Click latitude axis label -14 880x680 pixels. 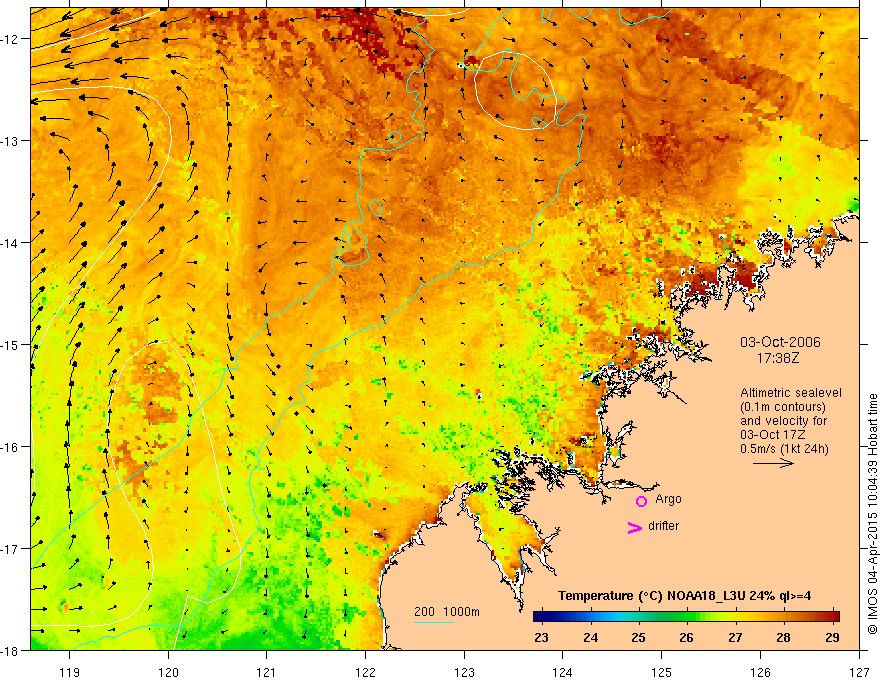click(x=11, y=242)
